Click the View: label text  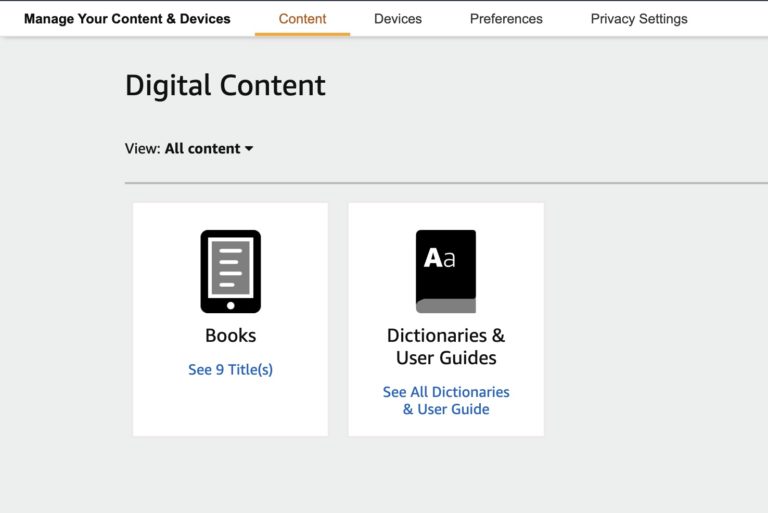tap(142, 148)
